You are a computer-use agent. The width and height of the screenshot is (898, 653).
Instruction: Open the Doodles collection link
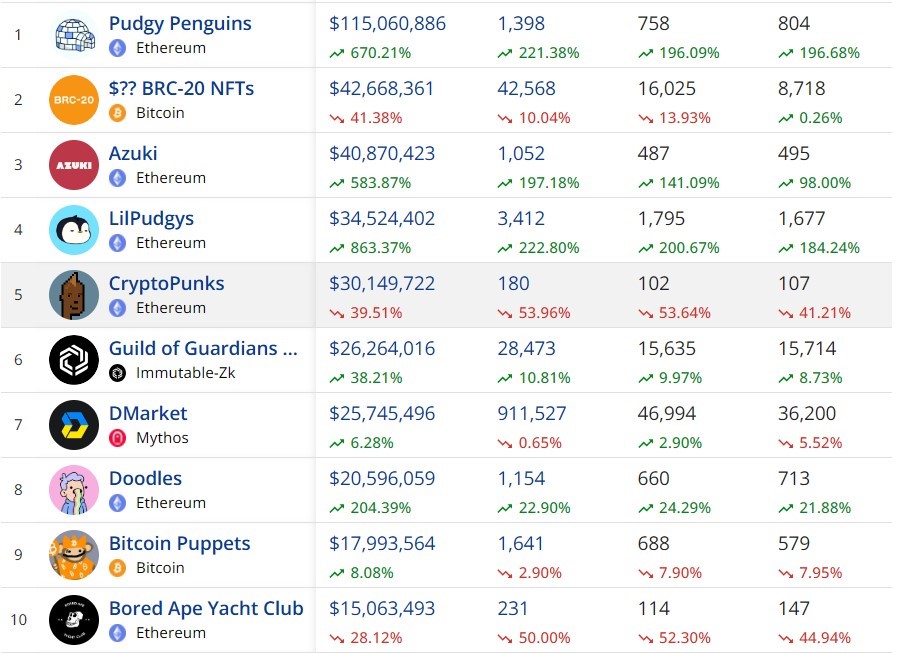pyautogui.click(x=145, y=478)
